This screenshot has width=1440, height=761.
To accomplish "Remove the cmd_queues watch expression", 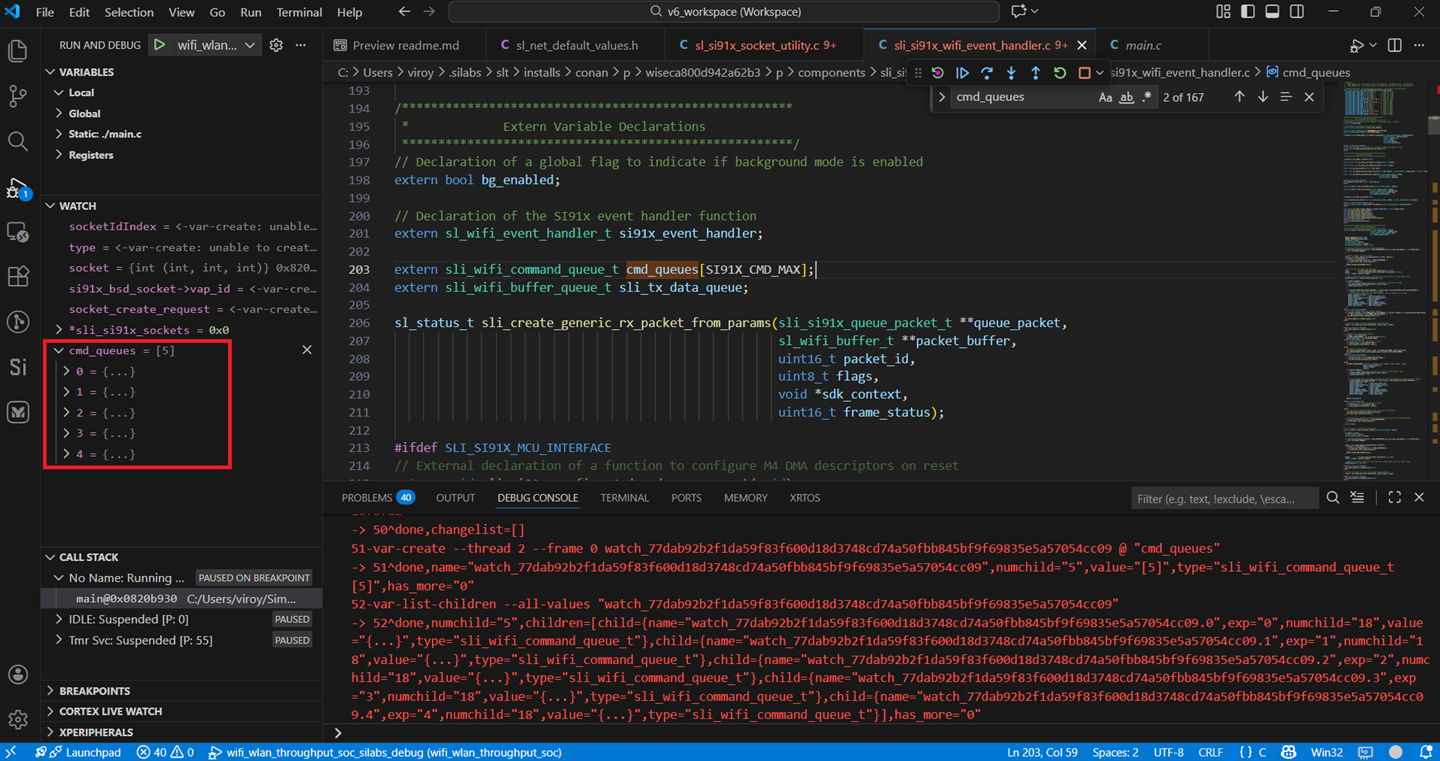I will [x=307, y=349].
